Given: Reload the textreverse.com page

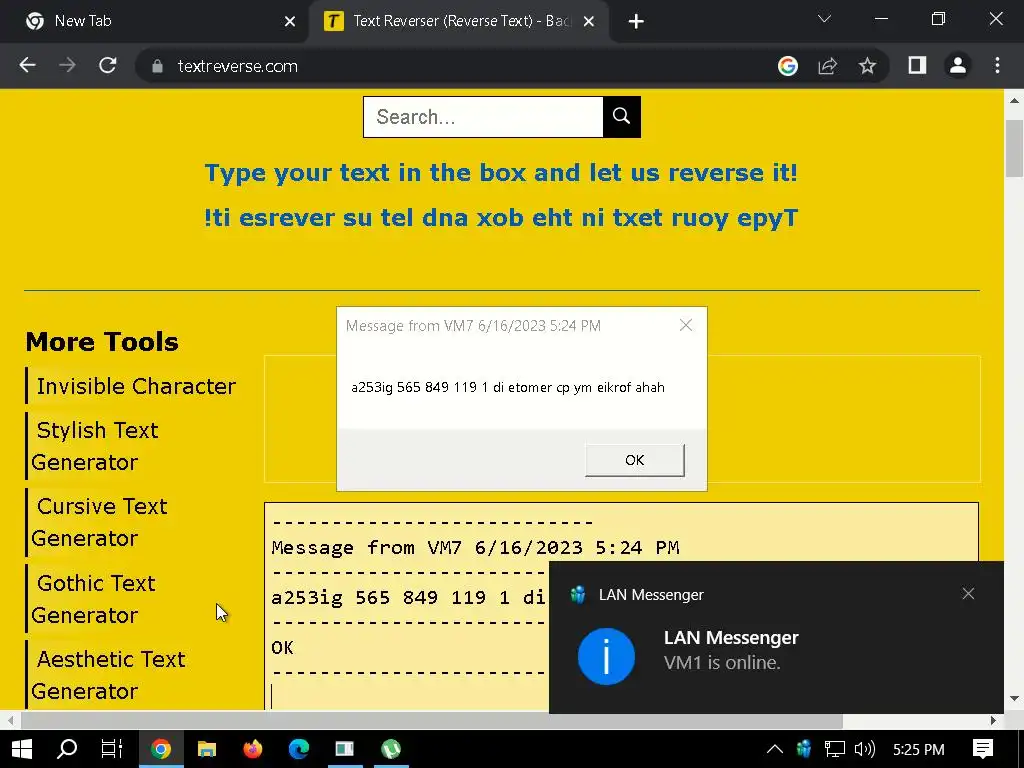Looking at the screenshot, I should 108,65.
